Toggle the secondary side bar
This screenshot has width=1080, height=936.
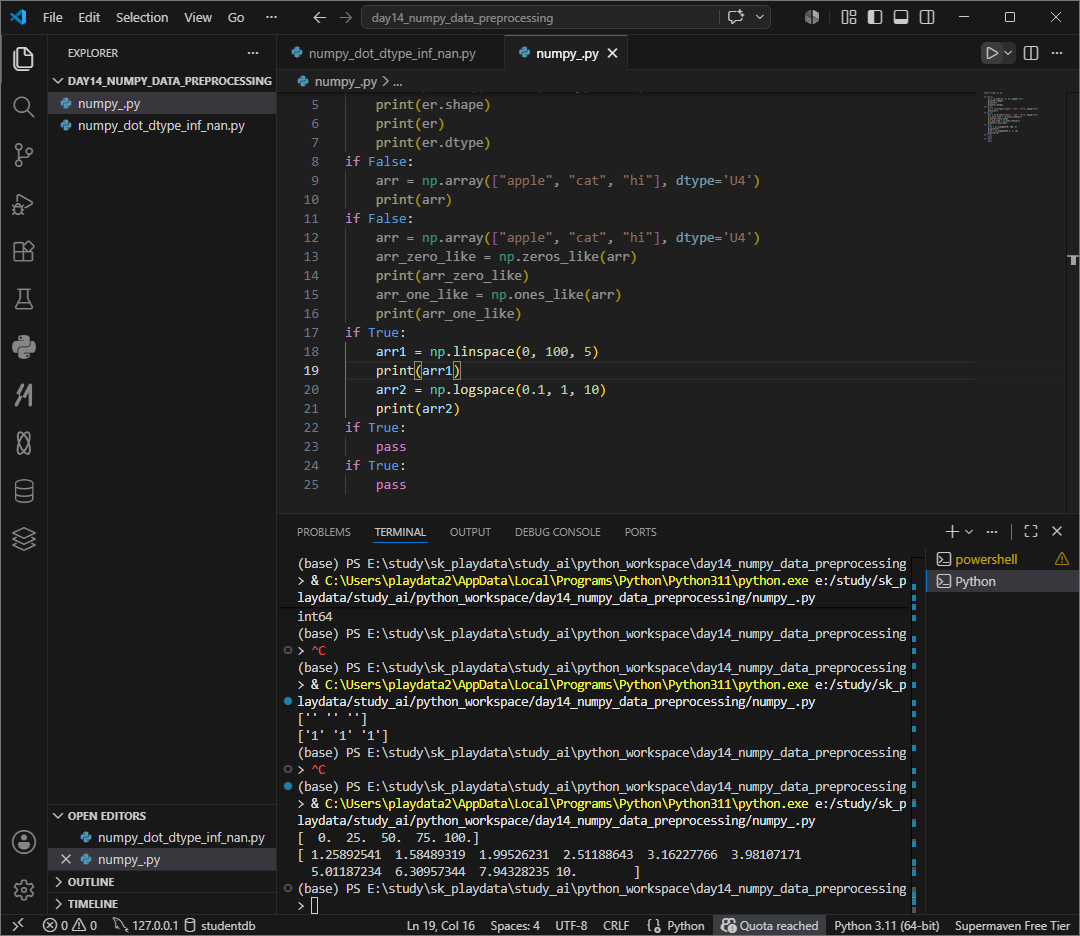pyautogui.click(x=927, y=17)
